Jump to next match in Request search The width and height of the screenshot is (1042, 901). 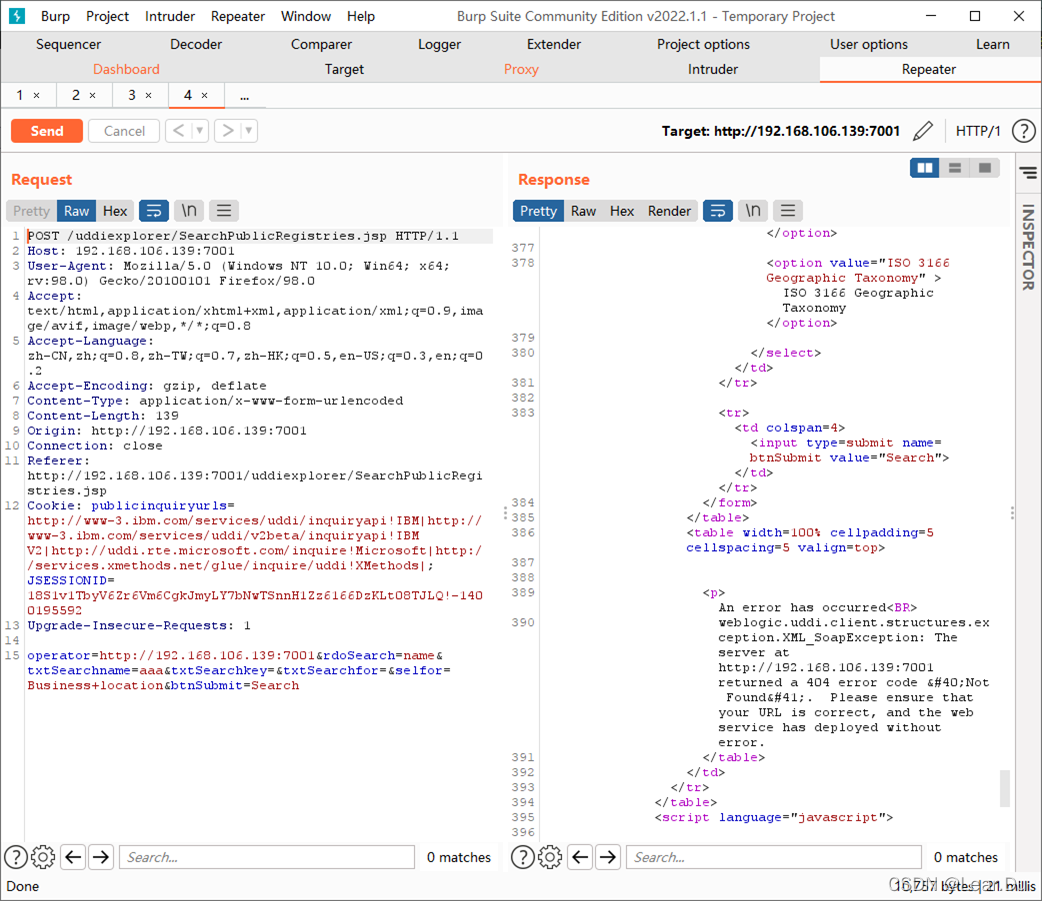[101, 857]
